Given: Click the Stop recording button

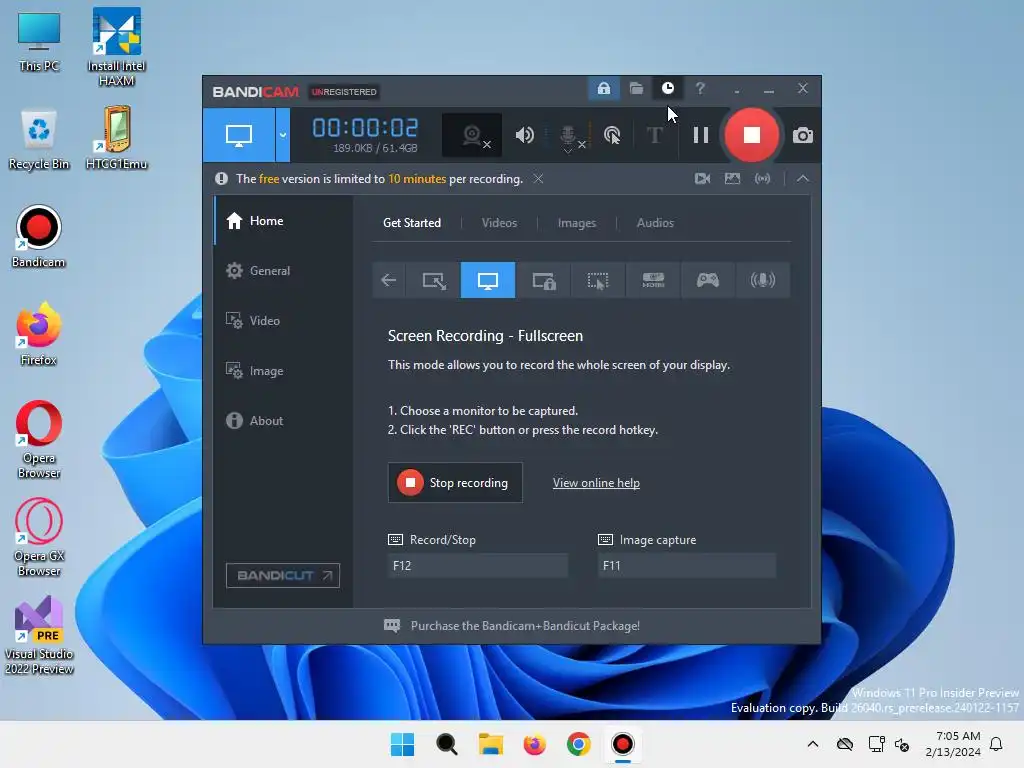Looking at the screenshot, I should (455, 483).
